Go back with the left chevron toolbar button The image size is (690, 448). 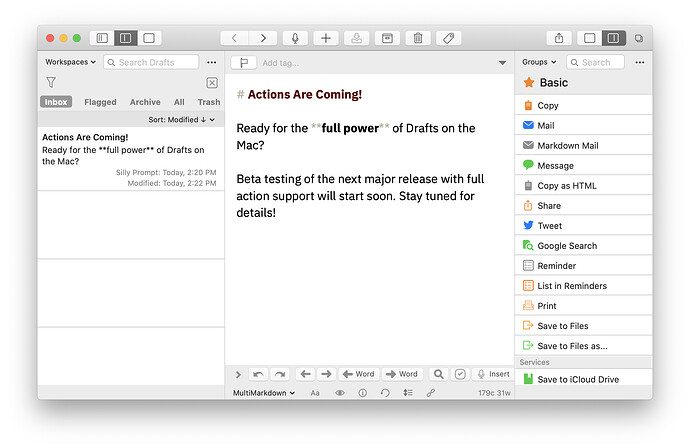[x=235, y=38]
